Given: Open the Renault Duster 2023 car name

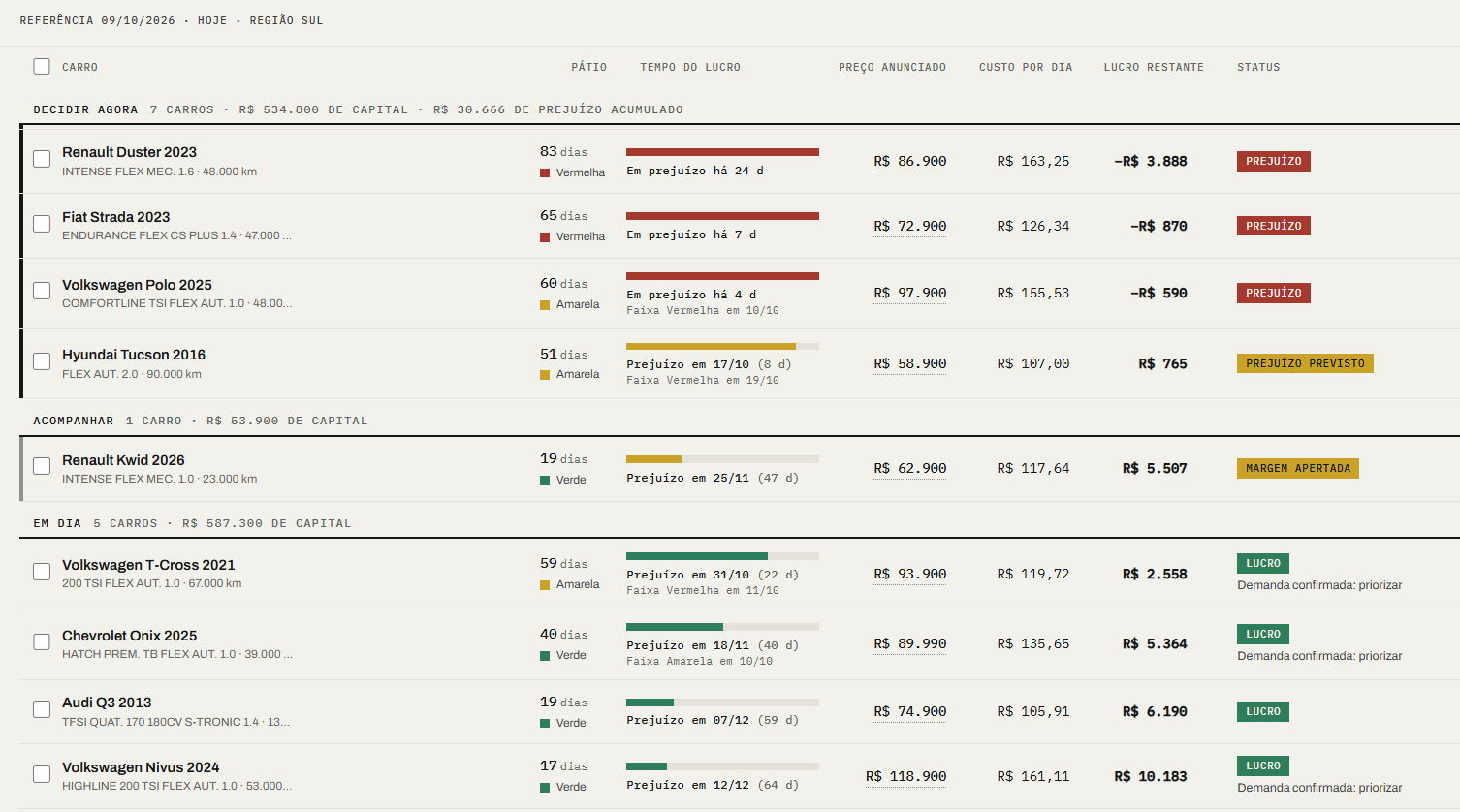Looking at the screenshot, I should [129, 152].
